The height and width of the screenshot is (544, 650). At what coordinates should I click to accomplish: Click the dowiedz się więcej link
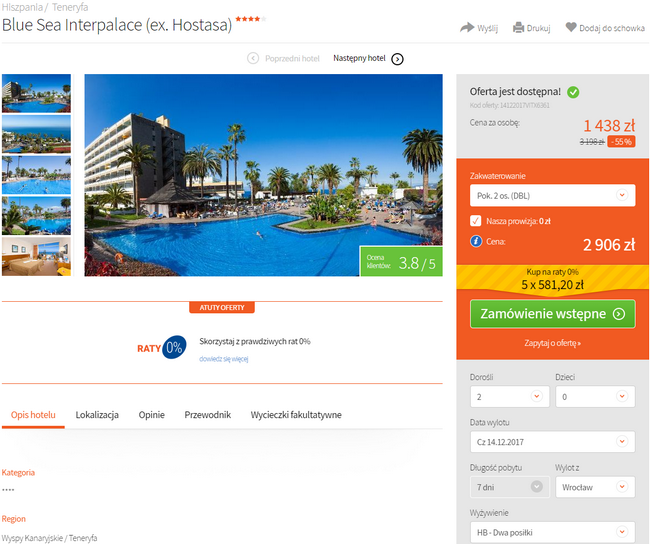point(223,359)
